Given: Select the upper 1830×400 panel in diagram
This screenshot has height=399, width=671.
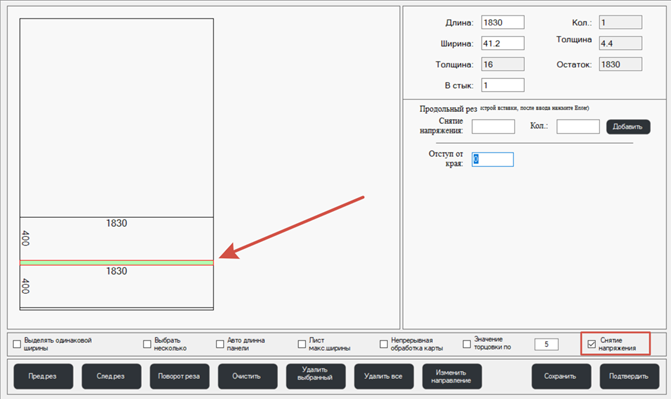Looking at the screenshot, I should 116,239.
